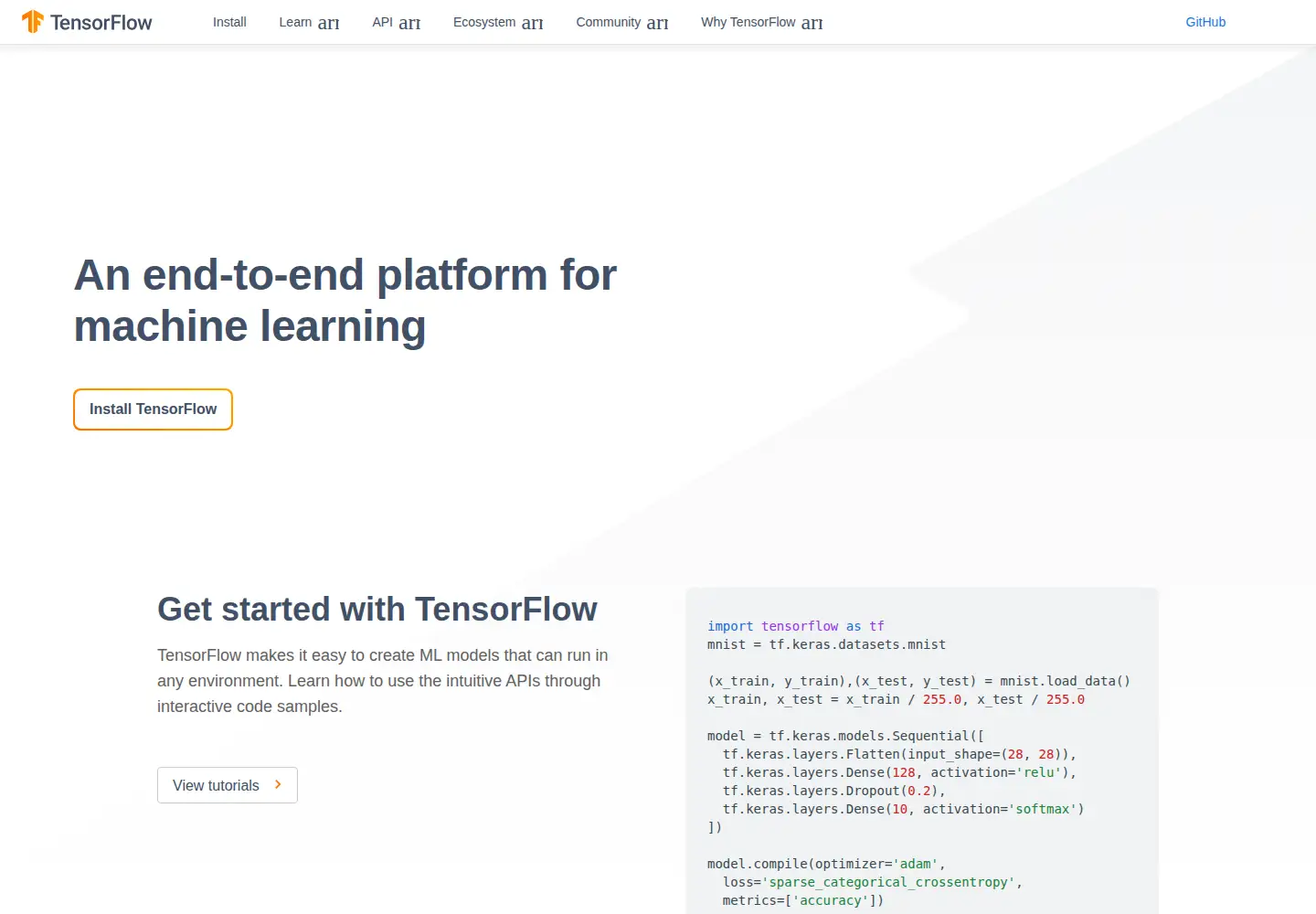Screen dimensions: 1316x914
Task: Click the "model.compile(optimizer='adam'," line
Action: (826, 864)
